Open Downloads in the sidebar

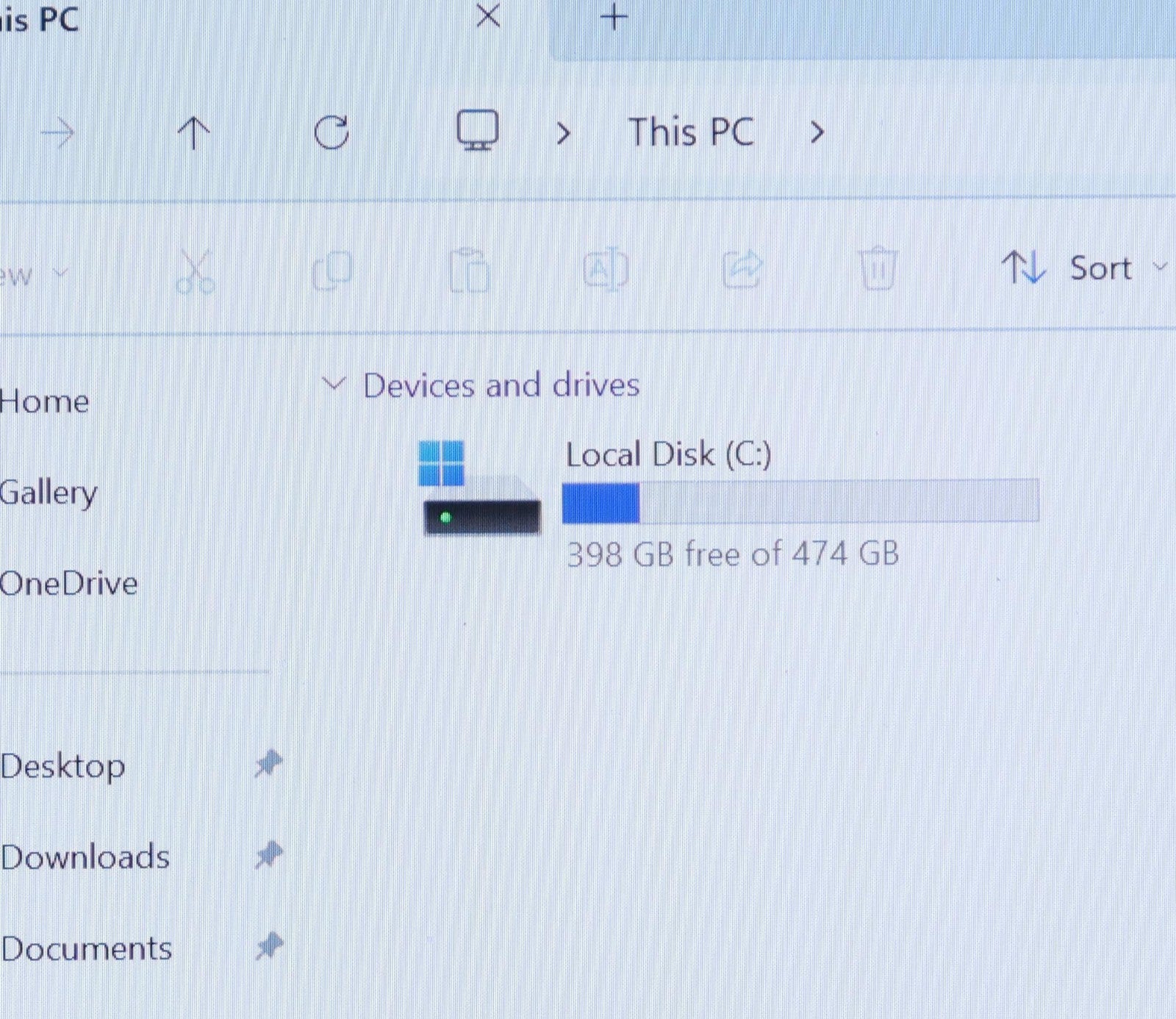tap(85, 857)
